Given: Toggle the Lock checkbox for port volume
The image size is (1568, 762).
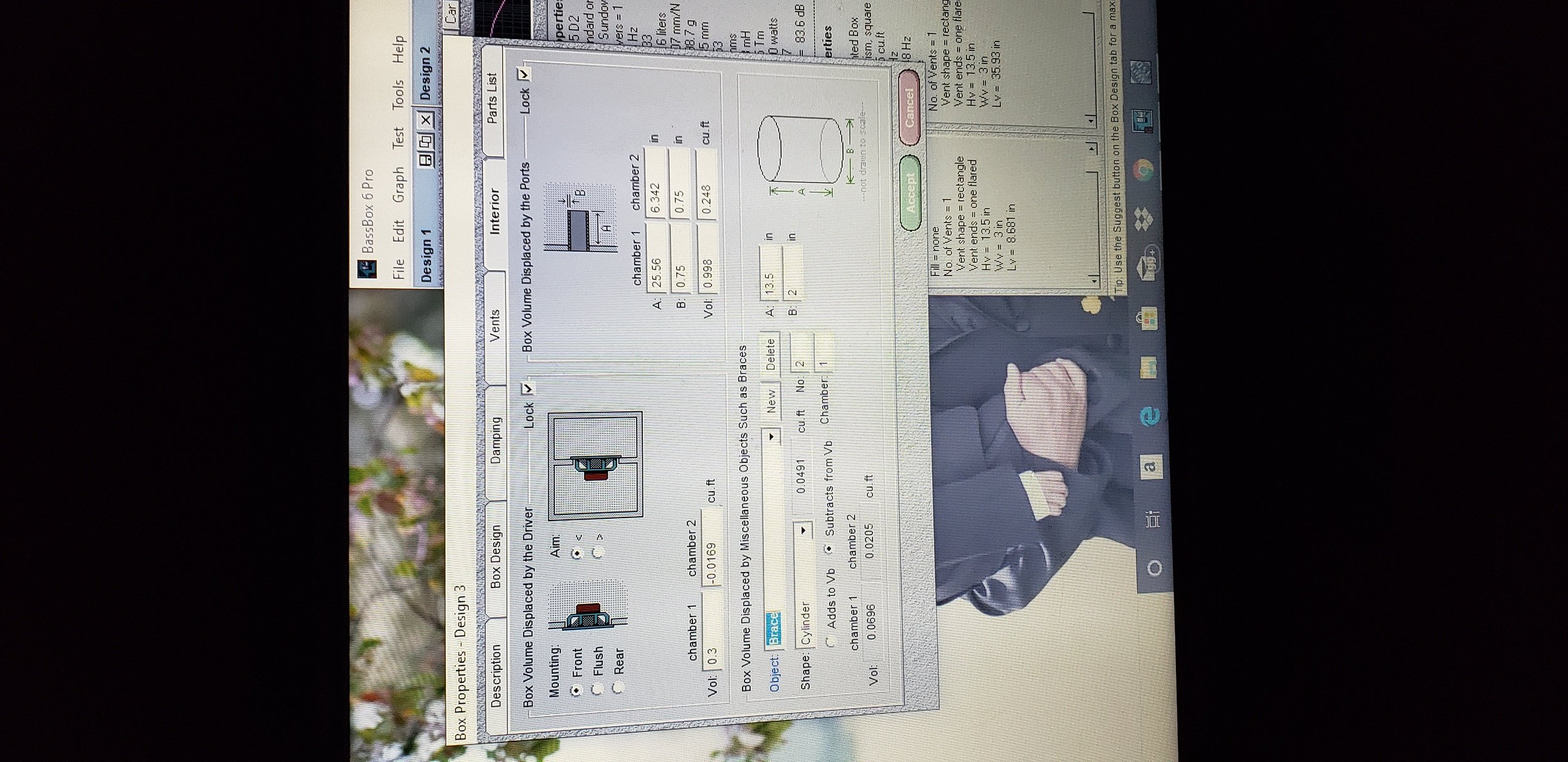Looking at the screenshot, I should click(x=524, y=74).
